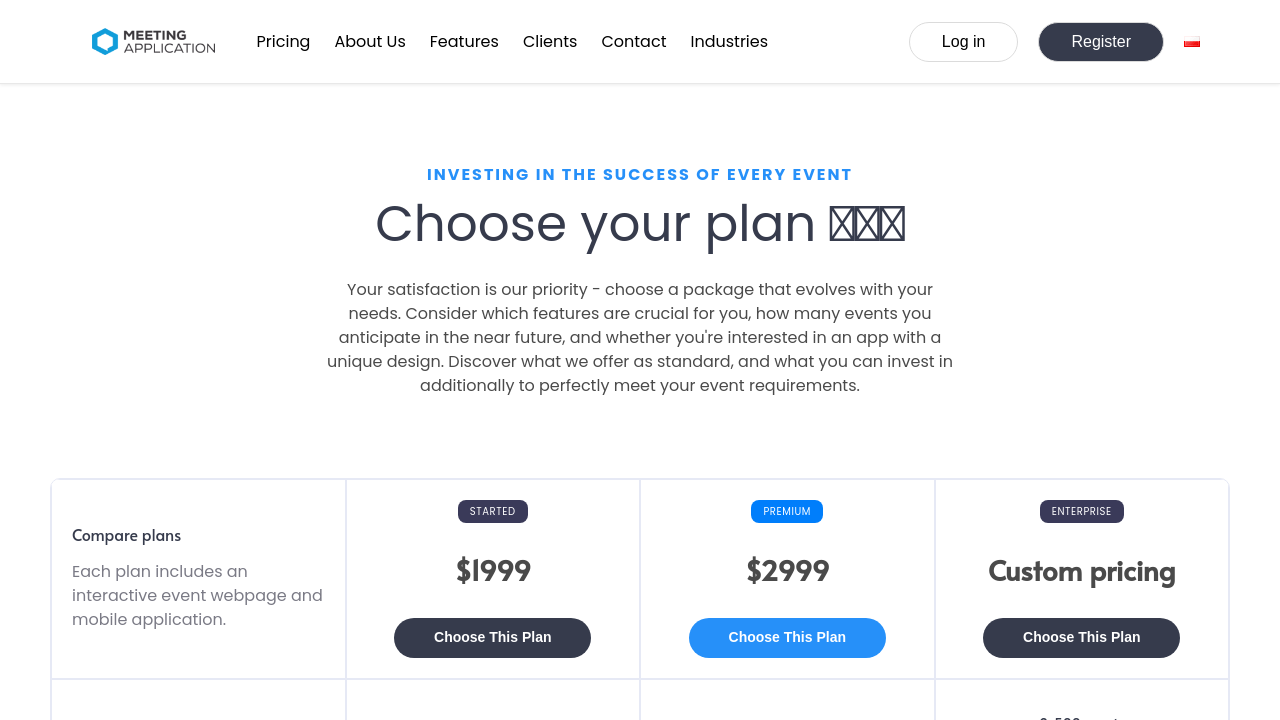Image resolution: width=1280 pixels, height=720 pixels.
Task: Select Industries in the navigation bar
Action: click(729, 42)
